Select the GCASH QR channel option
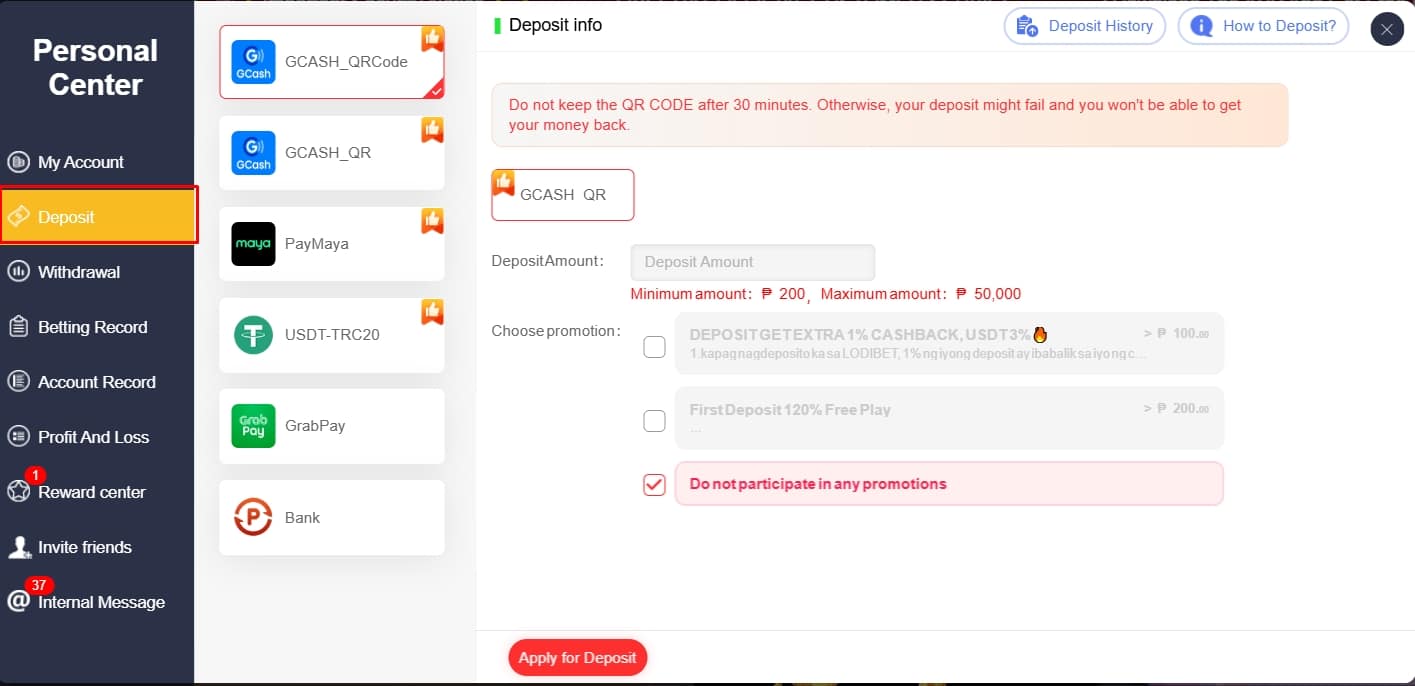Viewport: 1415px width, 686px height. [563, 195]
